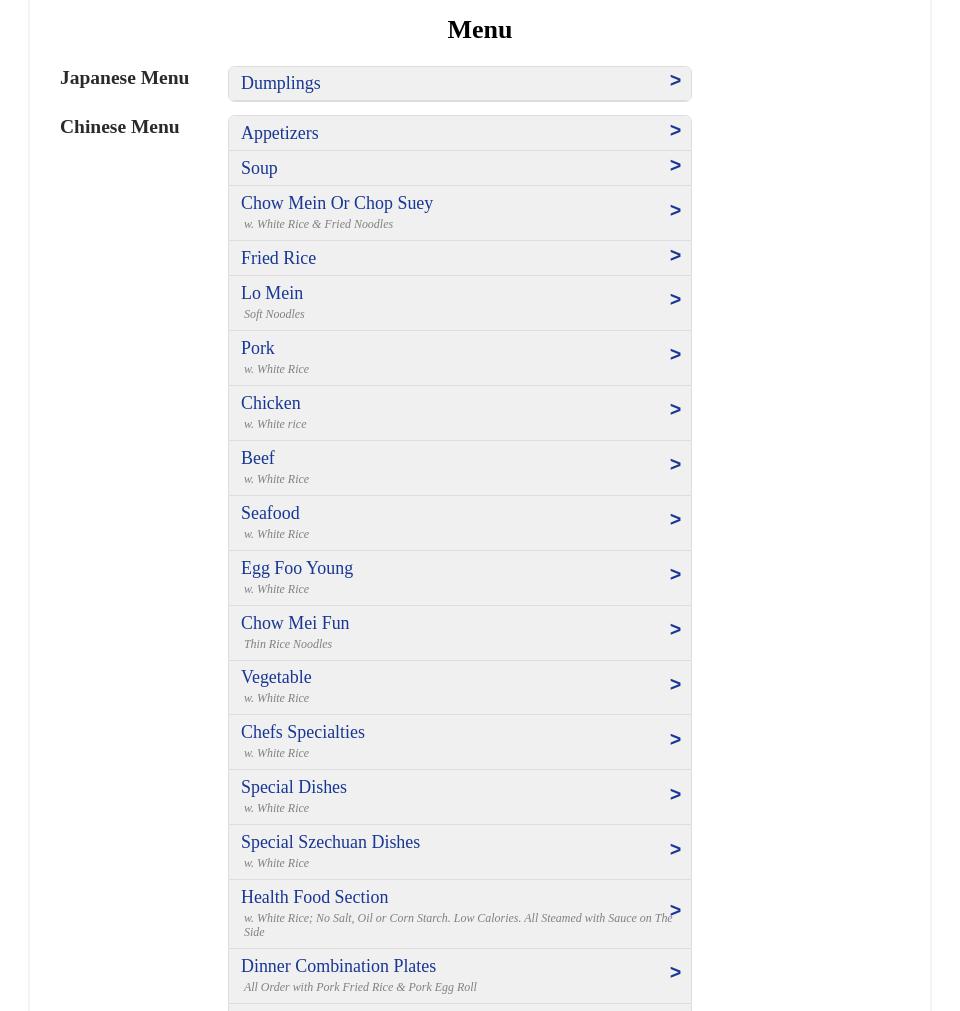Open the Fried Rice category
This screenshot has height=1011, width=960.
278,258
